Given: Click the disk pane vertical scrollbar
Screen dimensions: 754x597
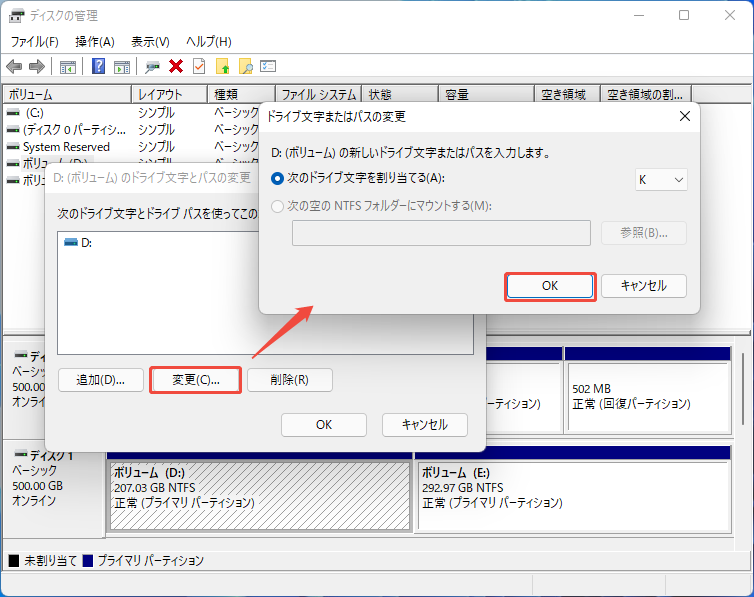Looking at the screenshot, I should click(x=743, y=389).
